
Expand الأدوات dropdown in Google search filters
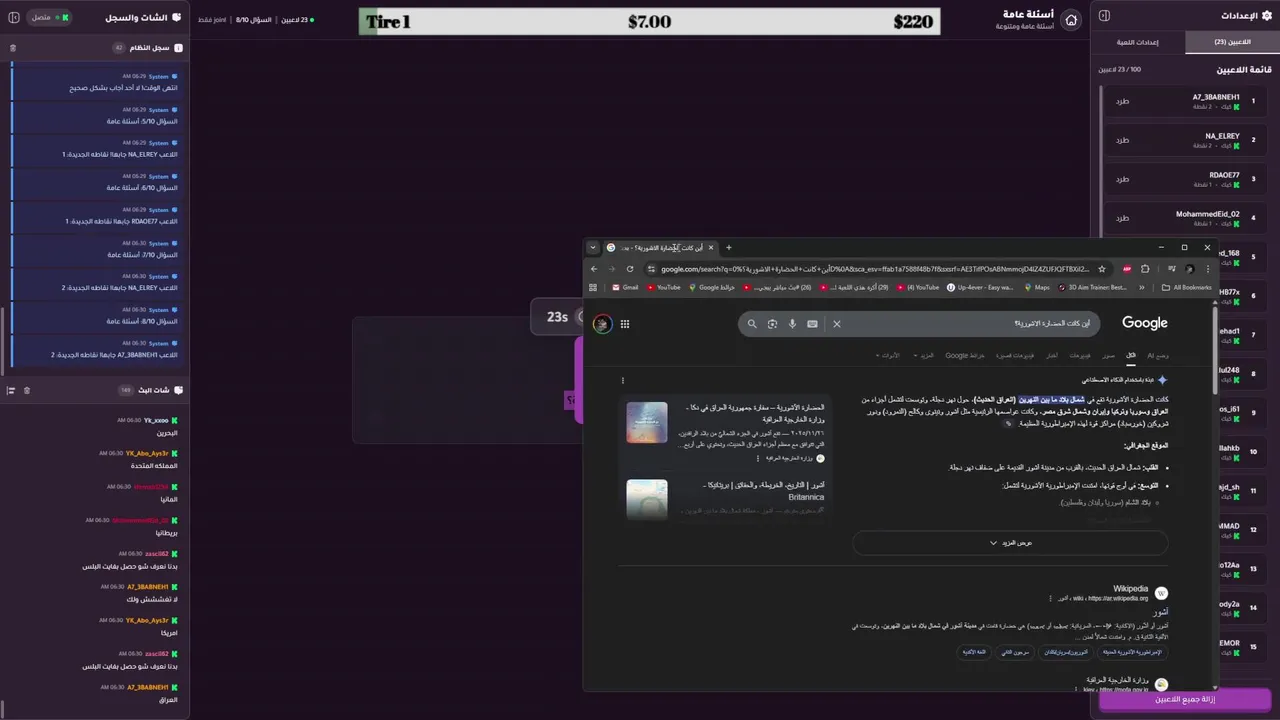coord(888,355)
